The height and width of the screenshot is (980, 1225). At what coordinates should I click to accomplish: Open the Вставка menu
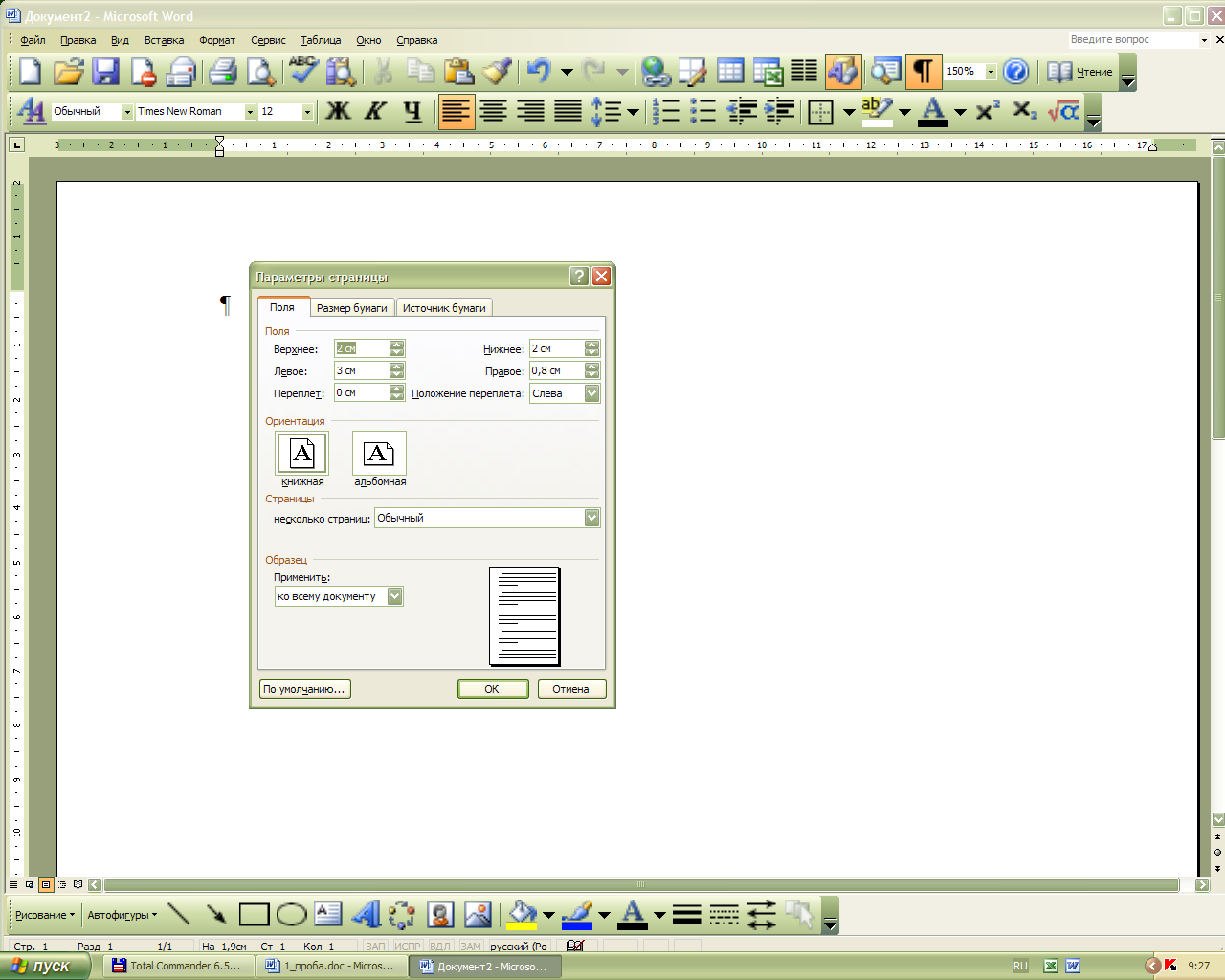[x=164, y=40]
